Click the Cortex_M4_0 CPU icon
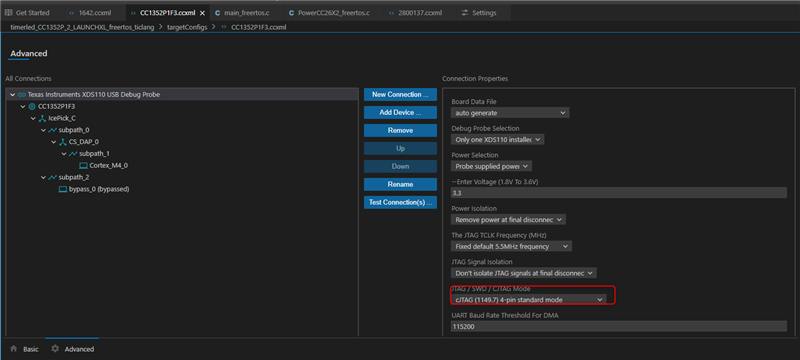Screen dimensions: 800x360 83,165
